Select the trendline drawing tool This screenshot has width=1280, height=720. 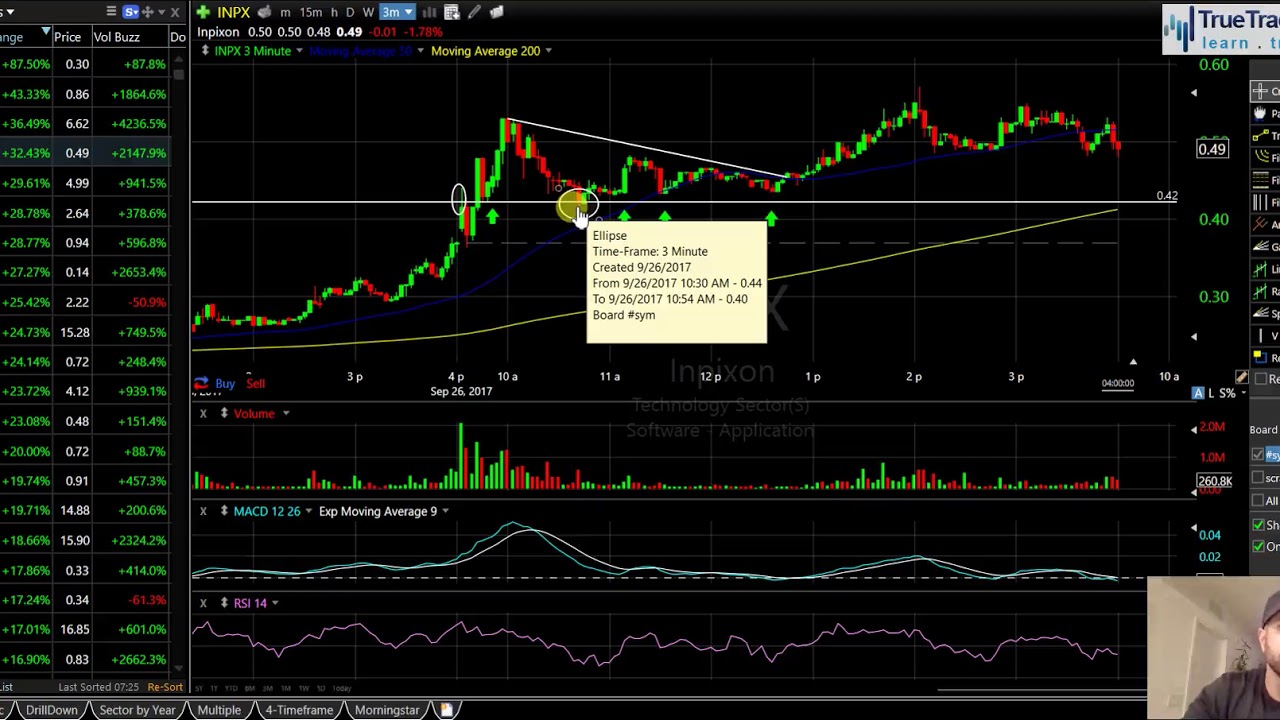point(1261,135)
